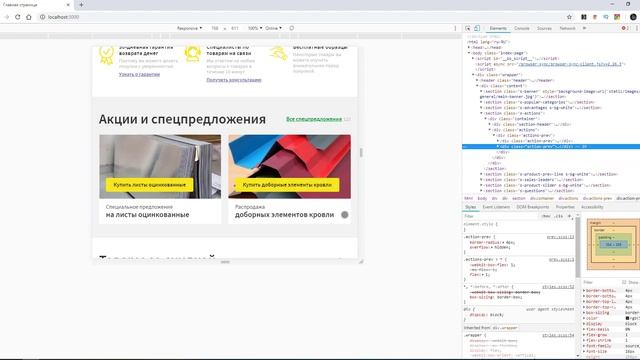The width and height of the screenshot is (640, 360).
Task: Open the browser profile avatar
Action: (x=633, y=17)
